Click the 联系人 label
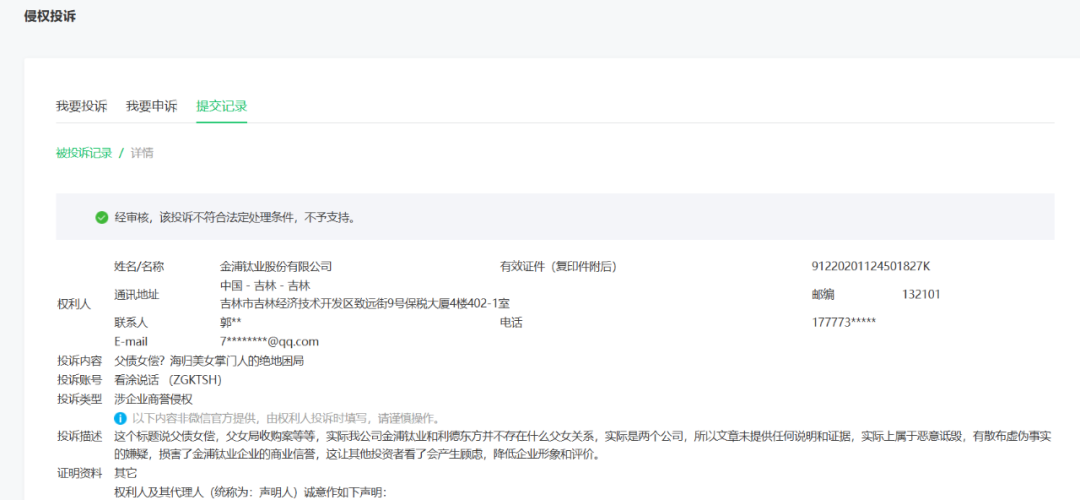Viewport: 1080px width, 500px height. point(131,322)
